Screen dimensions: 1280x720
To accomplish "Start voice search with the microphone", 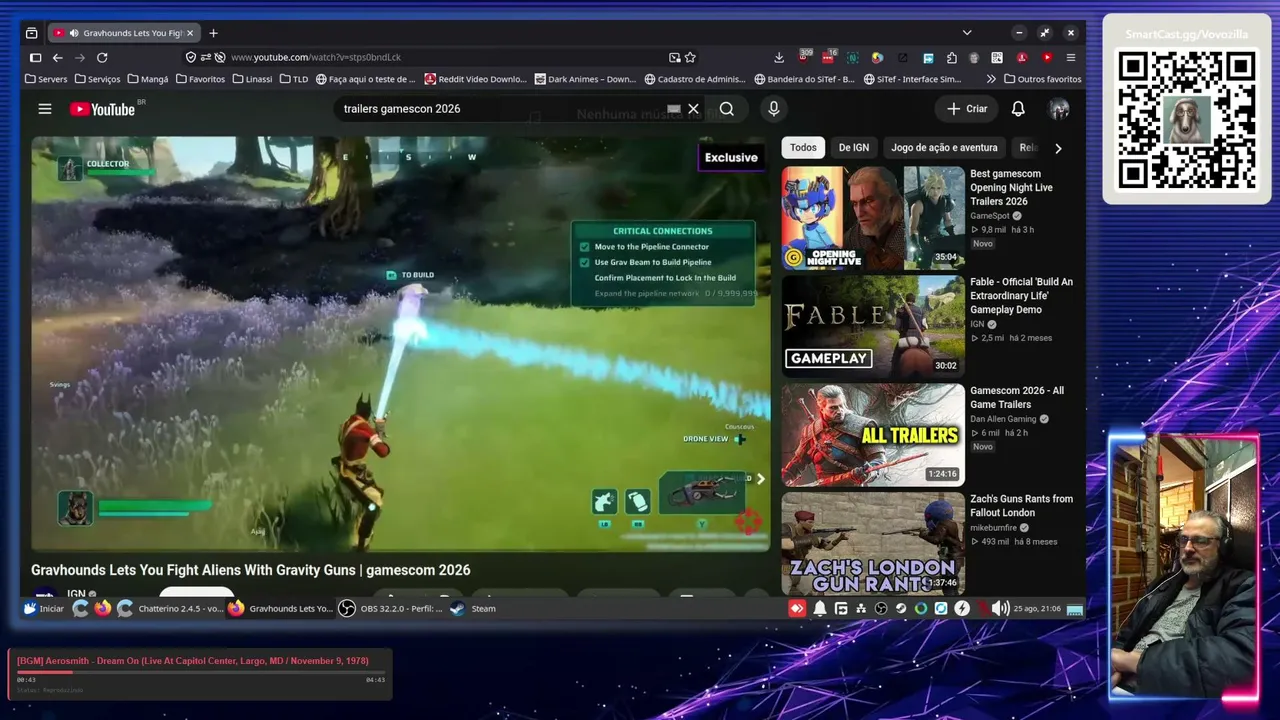I will coord(773,109).
